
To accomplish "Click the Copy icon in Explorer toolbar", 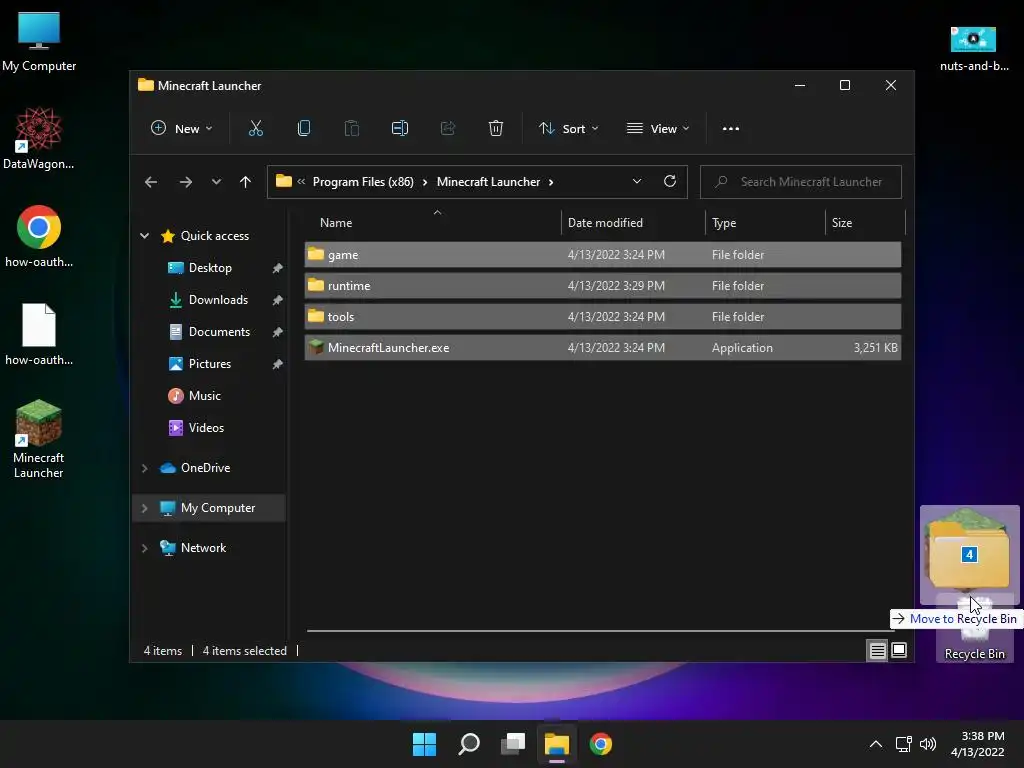I will coord(304,129).
